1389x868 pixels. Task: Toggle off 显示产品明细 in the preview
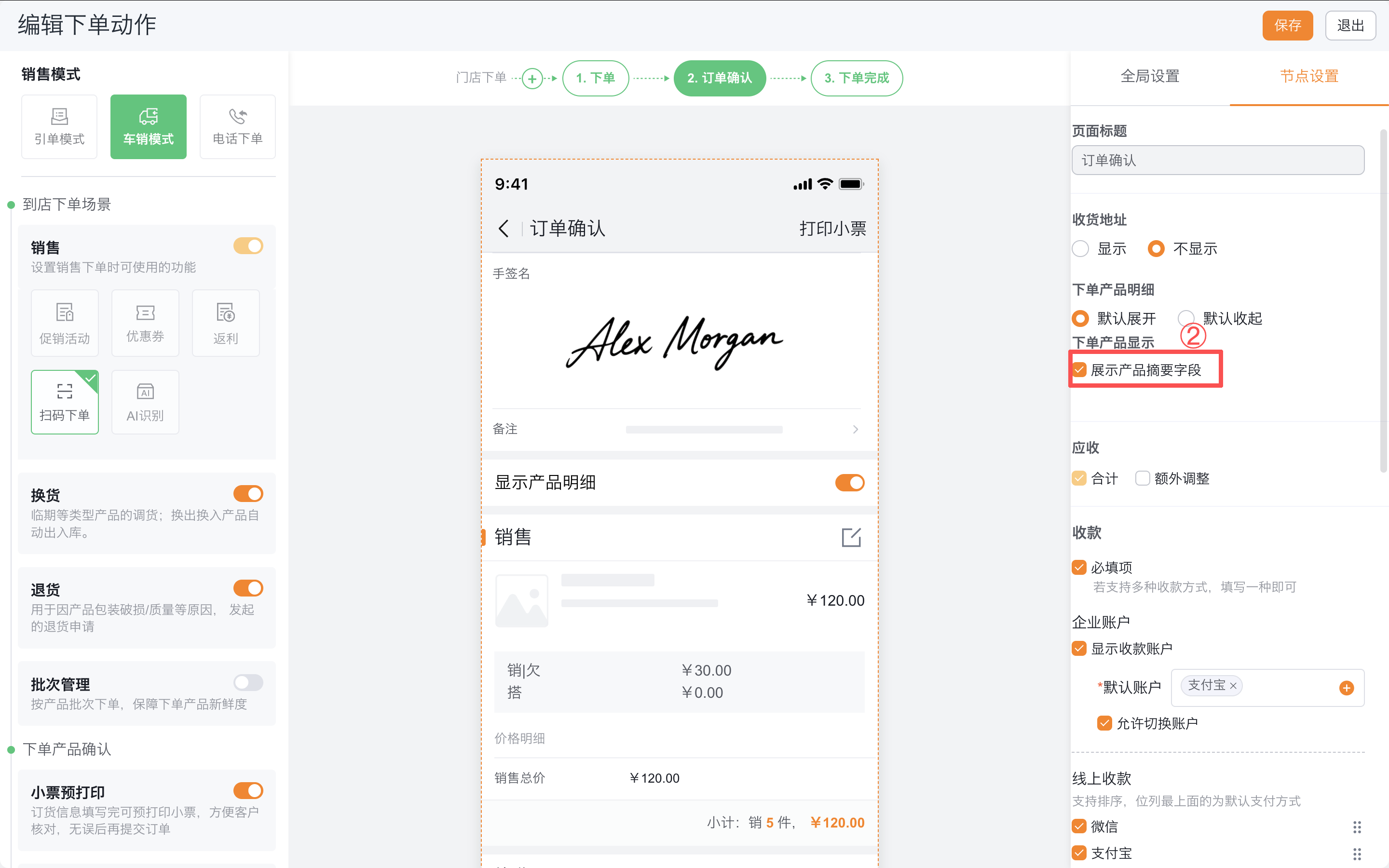coord(849,482)
